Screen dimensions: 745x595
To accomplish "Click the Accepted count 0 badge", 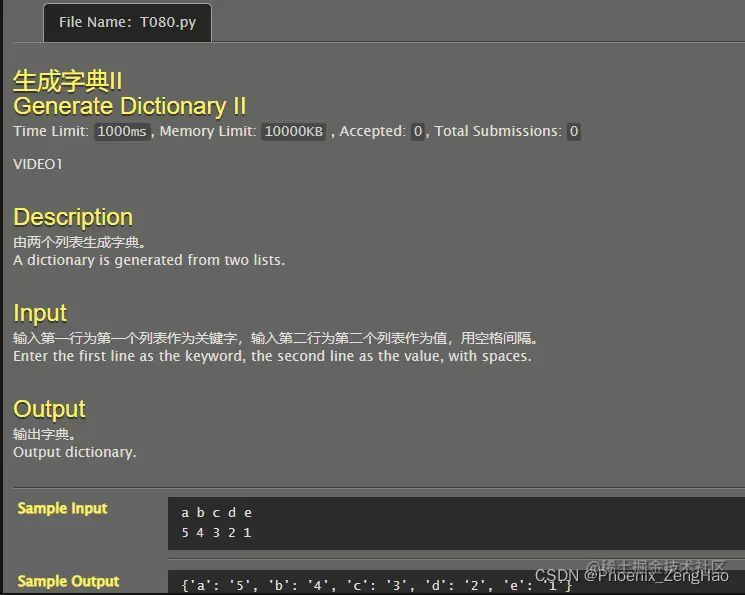I will click(418, 131).
